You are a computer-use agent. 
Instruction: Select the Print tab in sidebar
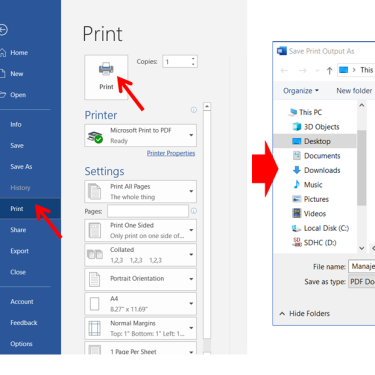click(x=30, y=209)
